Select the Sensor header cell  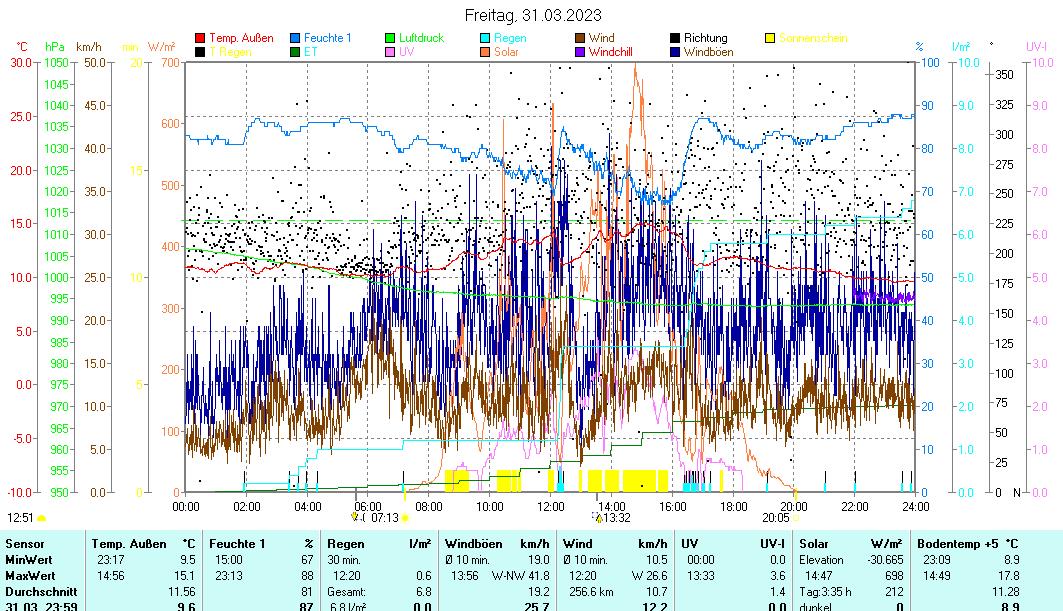pyautogui.click(x=25, y=544)
